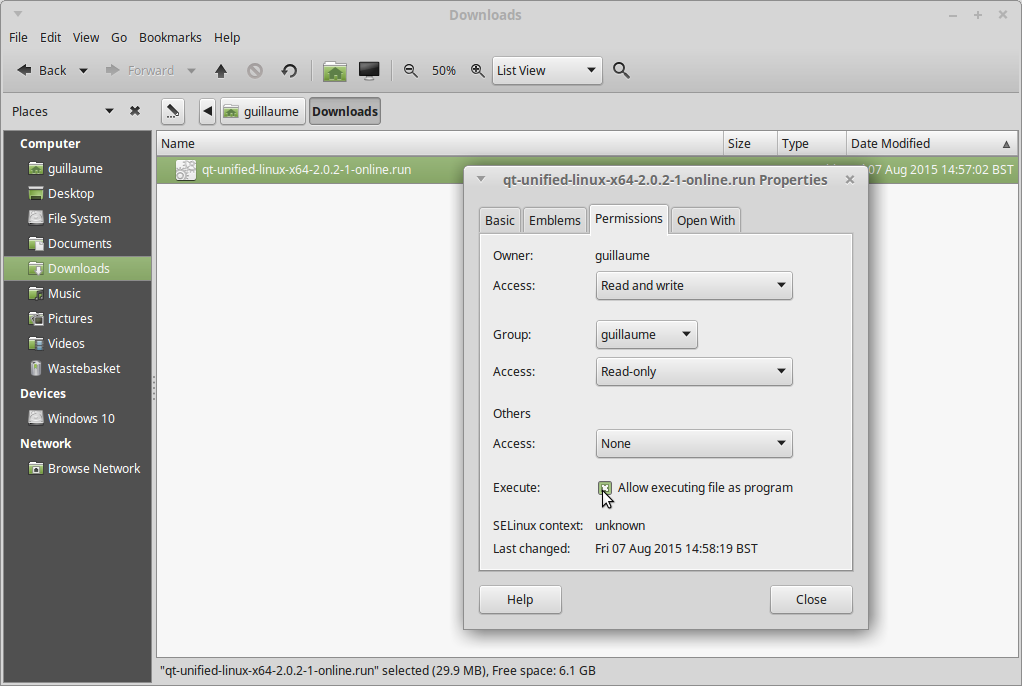Click the Forward navigation button
This screenshot has width=1022, height=686.
(140, 70)
